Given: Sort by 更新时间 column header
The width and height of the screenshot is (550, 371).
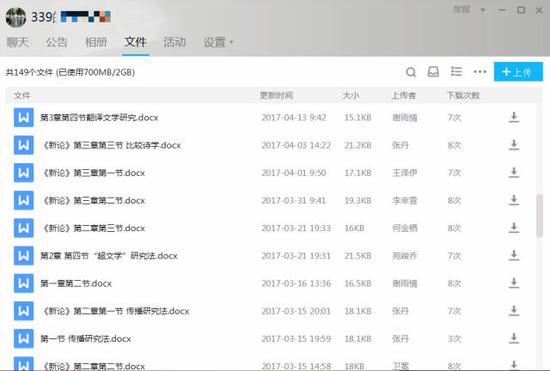Looking at the screenshot, I should tap(276, 95).
